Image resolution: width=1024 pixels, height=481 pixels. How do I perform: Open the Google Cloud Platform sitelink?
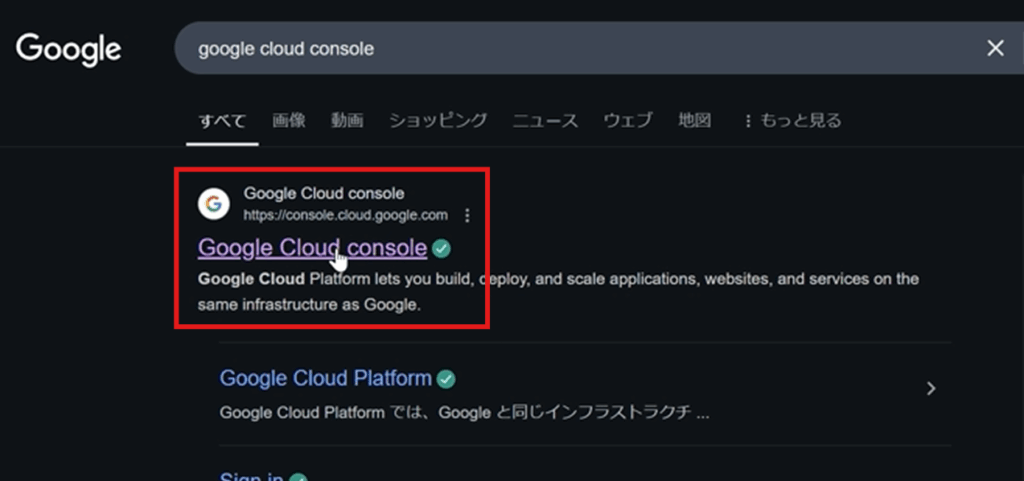pos(325,379)
